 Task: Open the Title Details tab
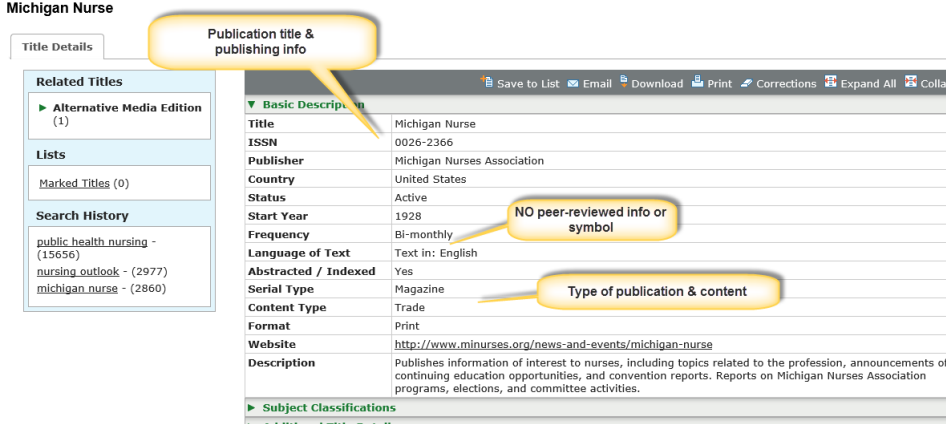pyautogui.click(x=57, y=47)
